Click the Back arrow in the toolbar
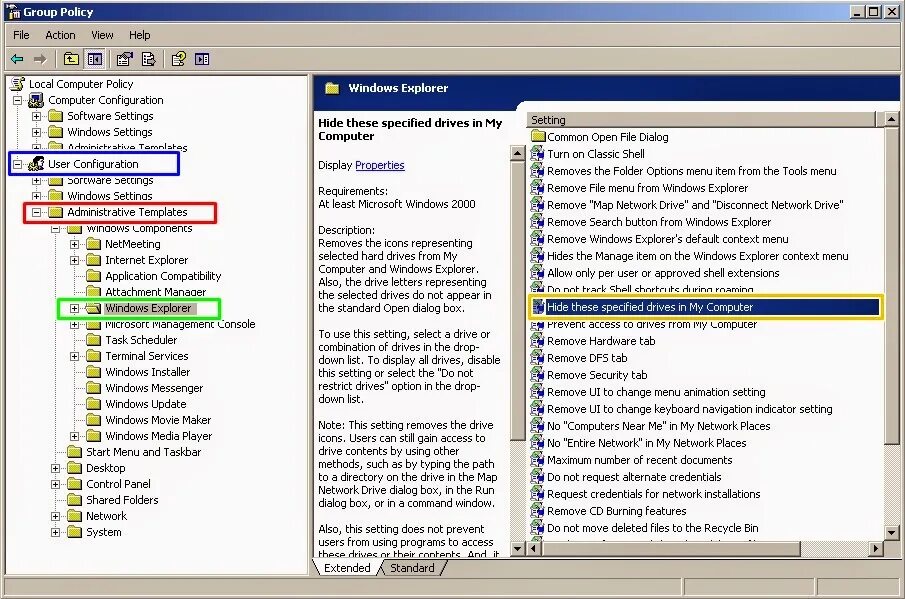This screenshot has width=905, height=599. click(x=17, y=59)
